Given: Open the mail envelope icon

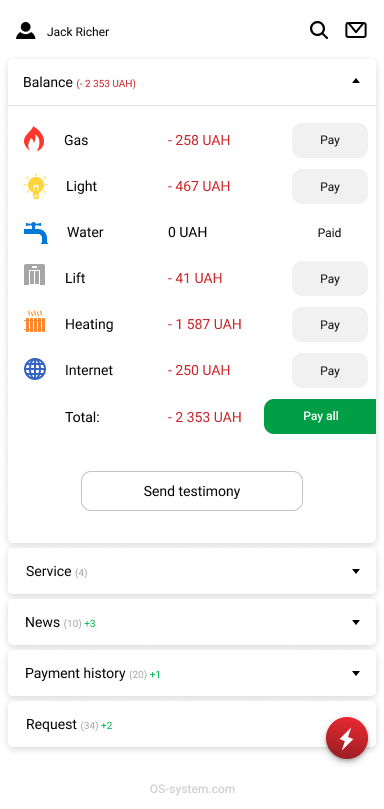Looking at the screenshot, I should pos(356,30).
